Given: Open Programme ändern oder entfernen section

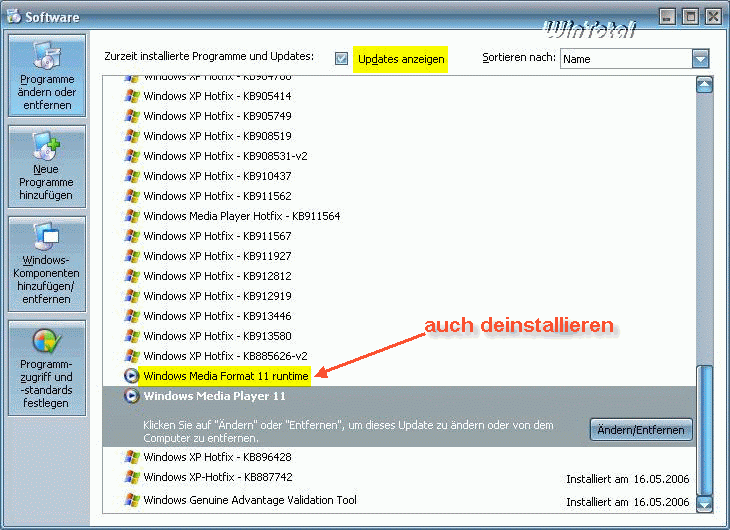Looking at the screenshot, I should 47,75.
